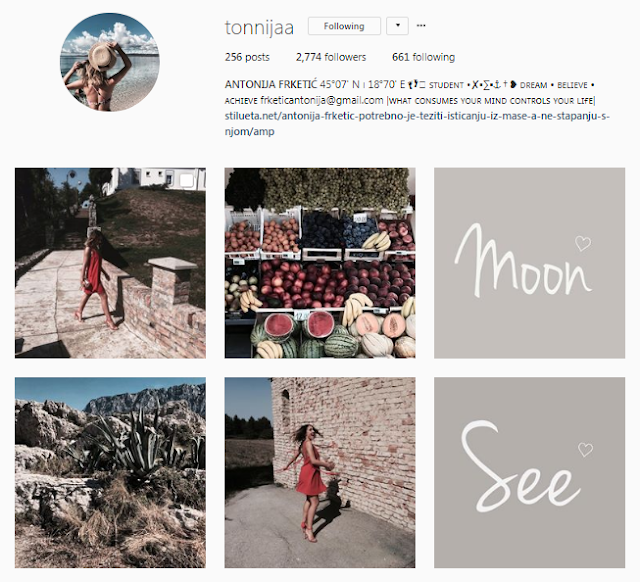View the 2,774 followers list
The image size is (640, 582).
pyautogui.click(x=331, y=57)
